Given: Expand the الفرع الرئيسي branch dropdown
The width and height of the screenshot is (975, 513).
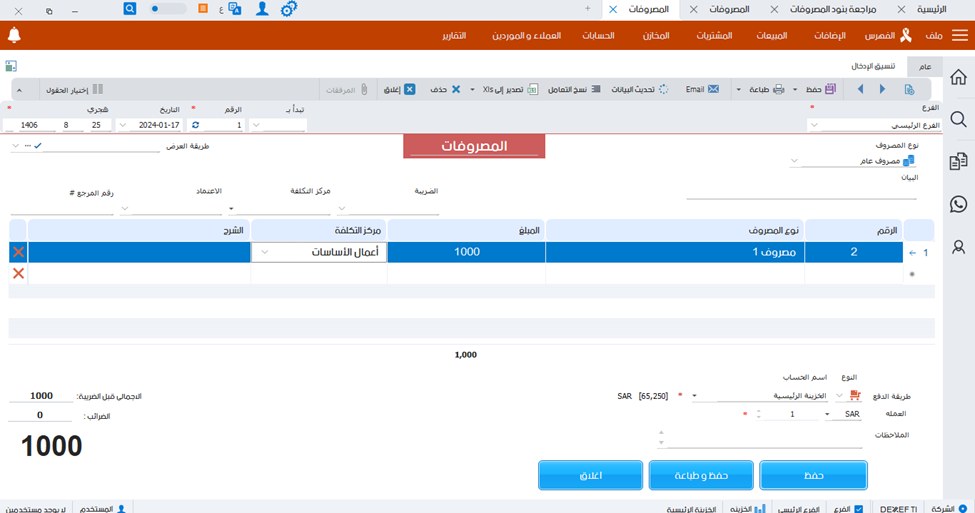Looking at the screenshot, I should [813, 125].
